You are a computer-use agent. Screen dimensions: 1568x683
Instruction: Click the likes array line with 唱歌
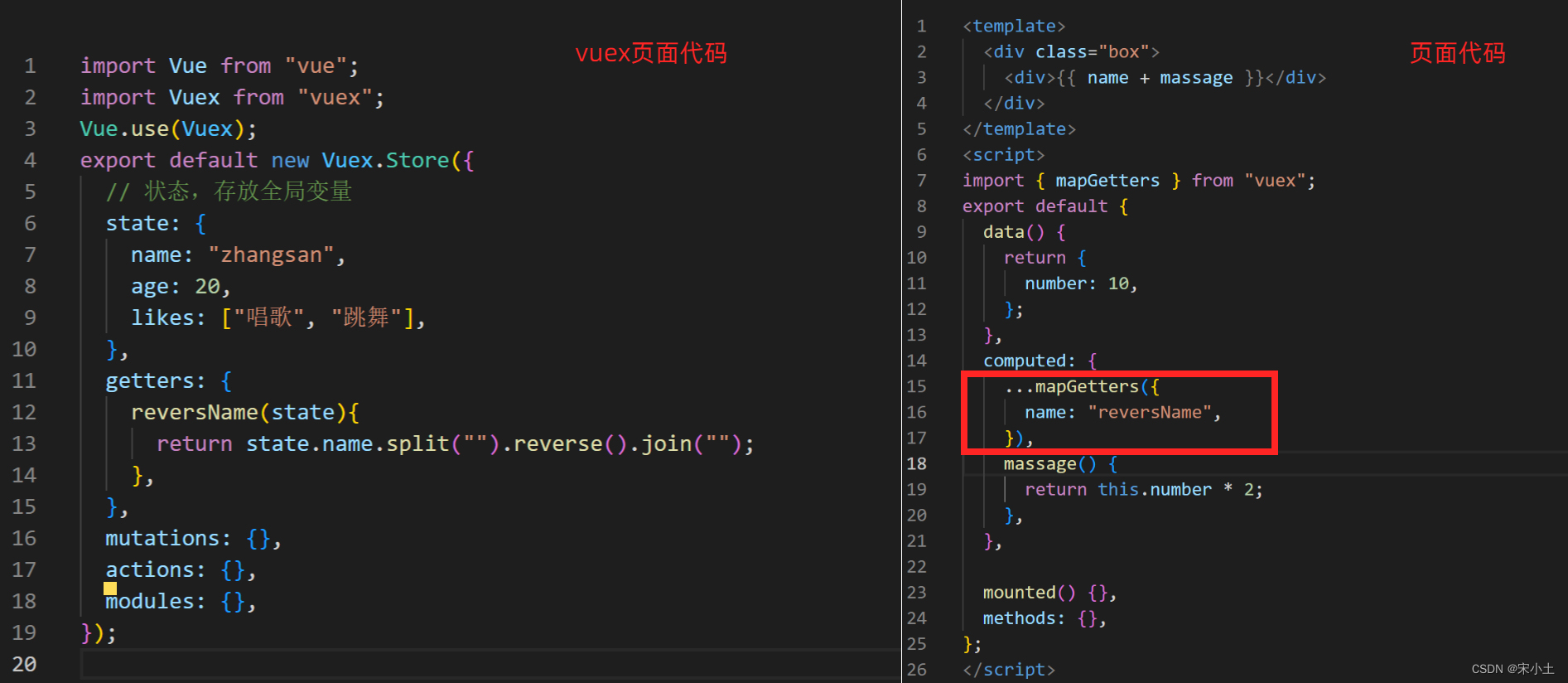pyautogui.click(x=278, y=317)
